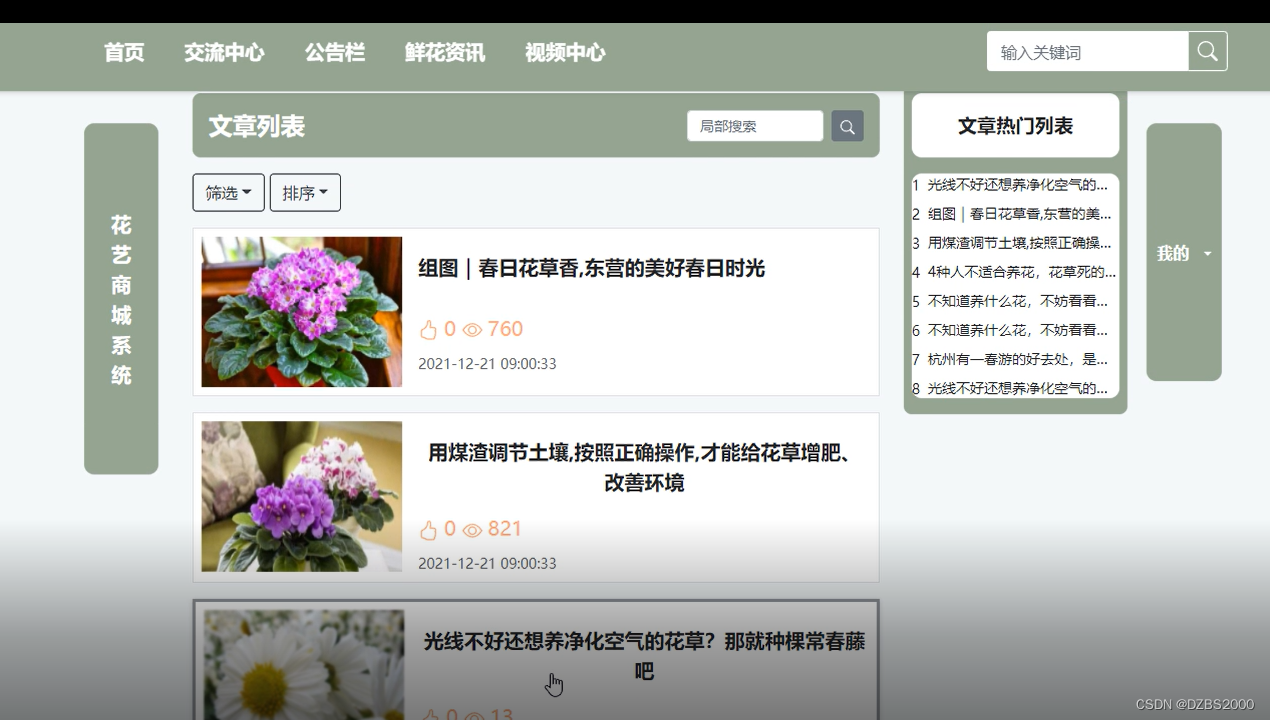Click the top search magnifier icon
Image resolution: width=1270 pixels, height=720 pixels.
pos(1207,51)
